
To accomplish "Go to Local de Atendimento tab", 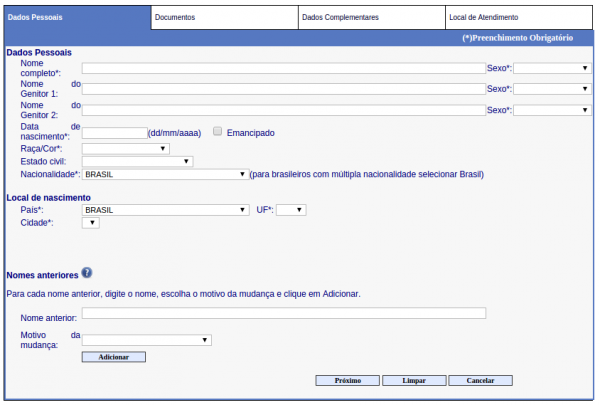I will 519,18.
